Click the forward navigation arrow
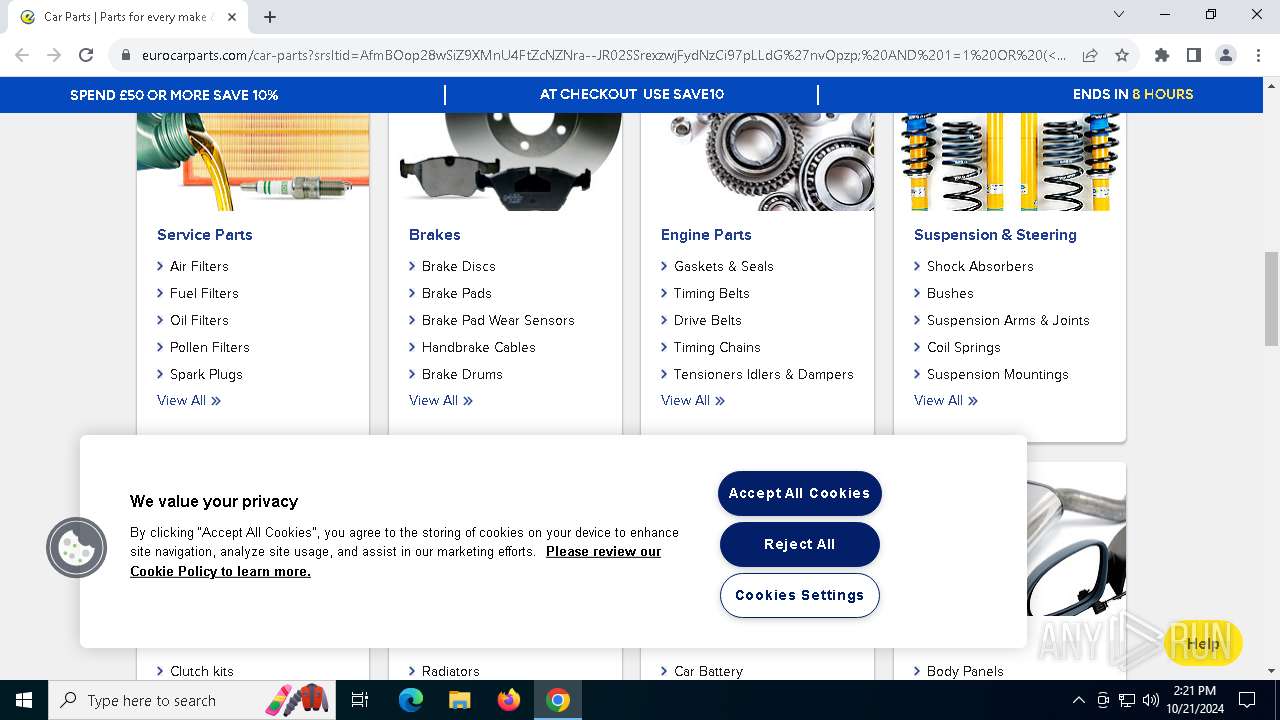Viewport: 1280px width, 720px height. [54, 55]
